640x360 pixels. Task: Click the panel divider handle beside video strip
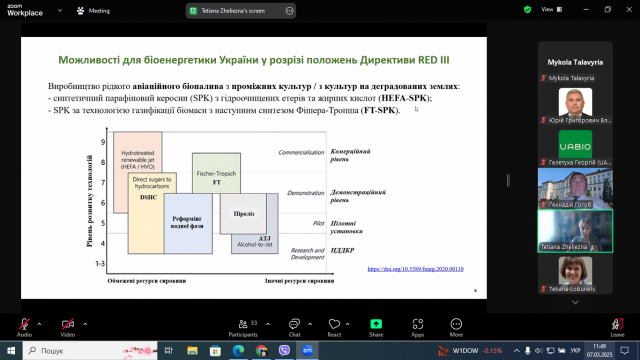click(508, 180)
